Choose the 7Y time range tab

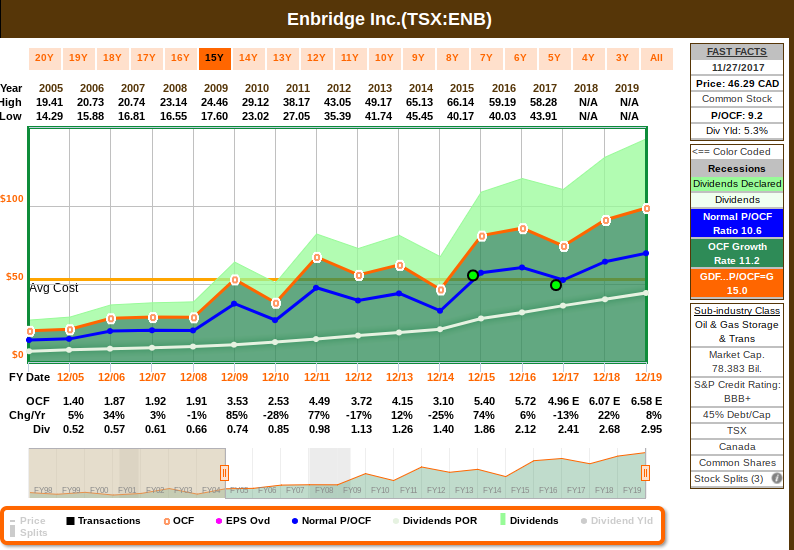tap(486, 58)
